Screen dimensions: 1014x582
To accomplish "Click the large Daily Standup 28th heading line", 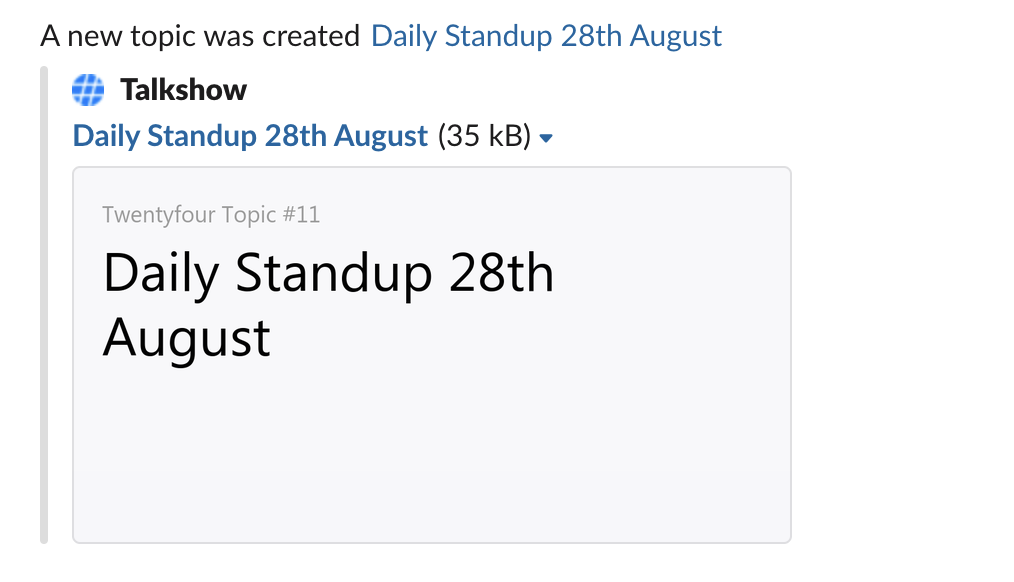I will pos(328,273).
